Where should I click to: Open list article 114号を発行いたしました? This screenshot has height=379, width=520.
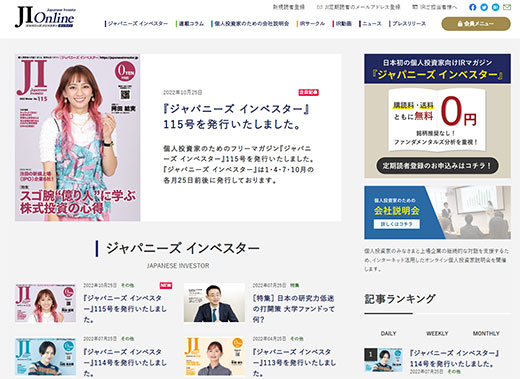125,362
